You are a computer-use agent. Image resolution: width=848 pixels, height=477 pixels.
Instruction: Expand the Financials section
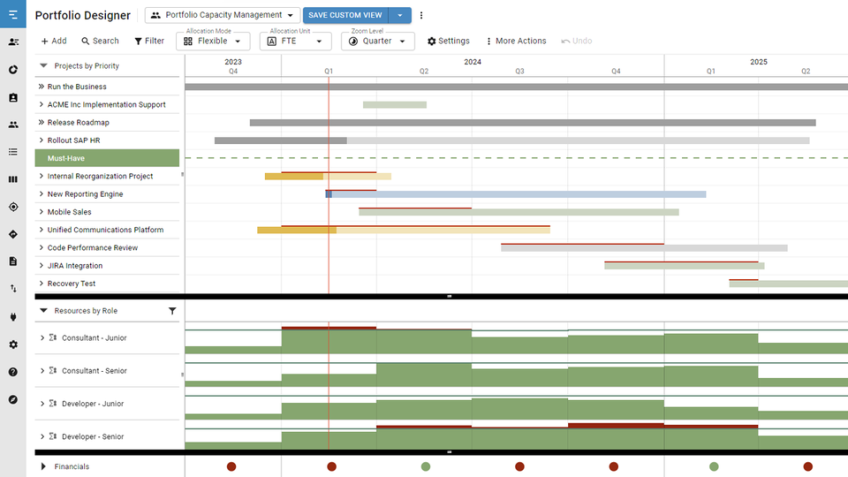tap(43, 467)
